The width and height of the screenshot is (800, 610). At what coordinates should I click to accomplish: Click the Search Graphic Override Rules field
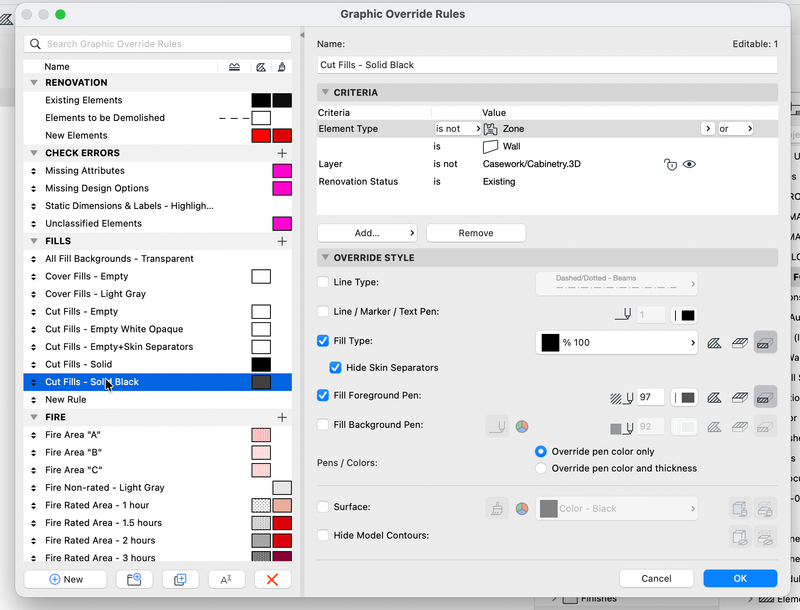click(x=158, y=44)
